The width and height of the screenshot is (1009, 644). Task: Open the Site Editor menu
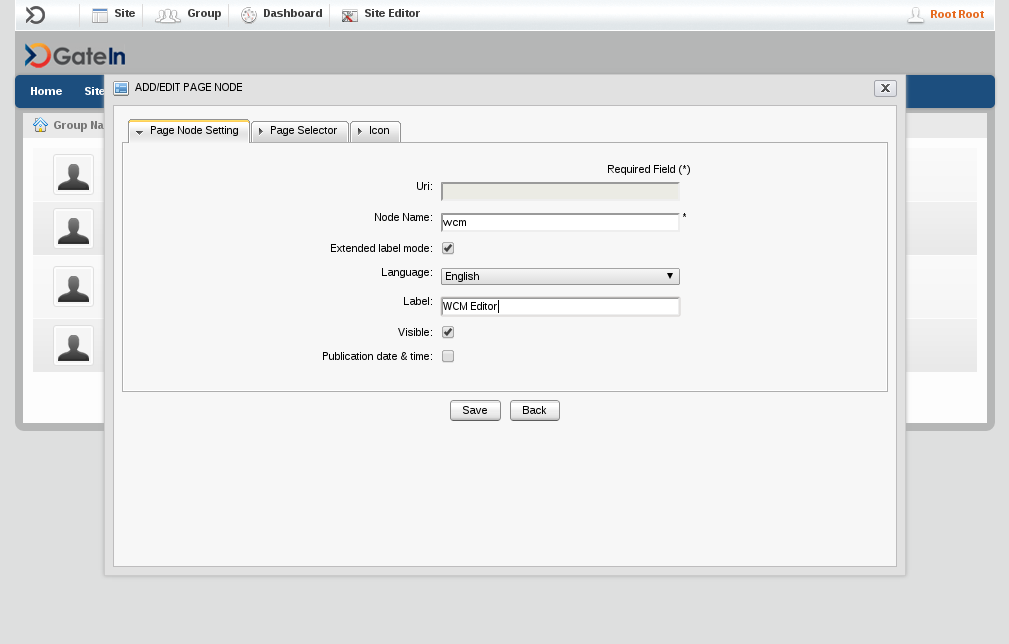392,14
